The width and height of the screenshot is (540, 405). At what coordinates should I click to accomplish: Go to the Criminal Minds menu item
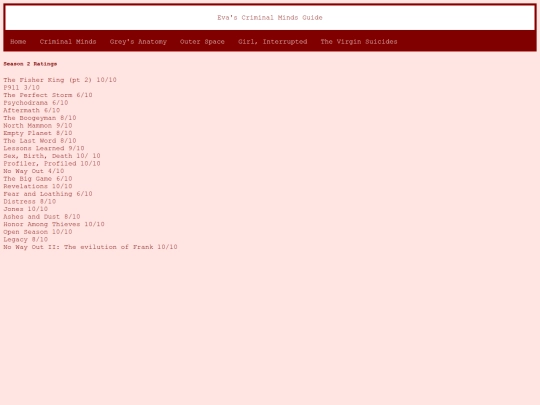pos(68,42)
